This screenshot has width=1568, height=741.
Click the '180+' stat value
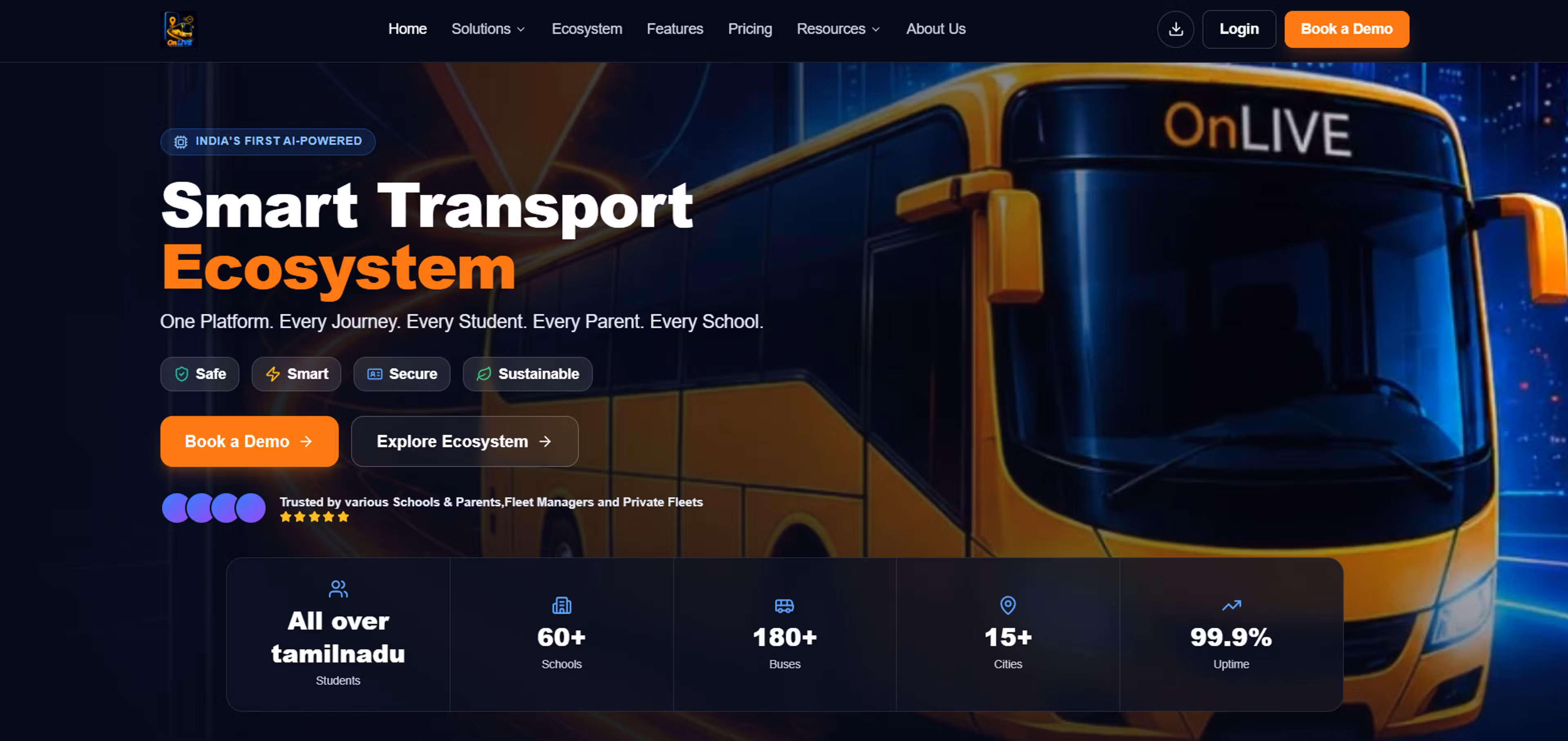(784, 637)
